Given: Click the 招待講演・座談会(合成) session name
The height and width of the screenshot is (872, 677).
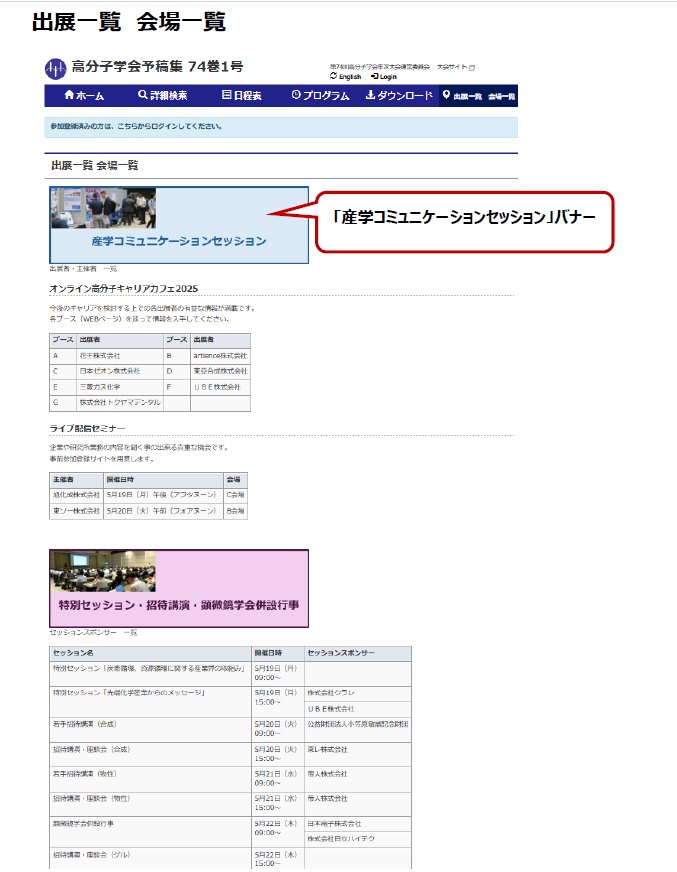Looking at the screenshot, I should coord(91,750).
